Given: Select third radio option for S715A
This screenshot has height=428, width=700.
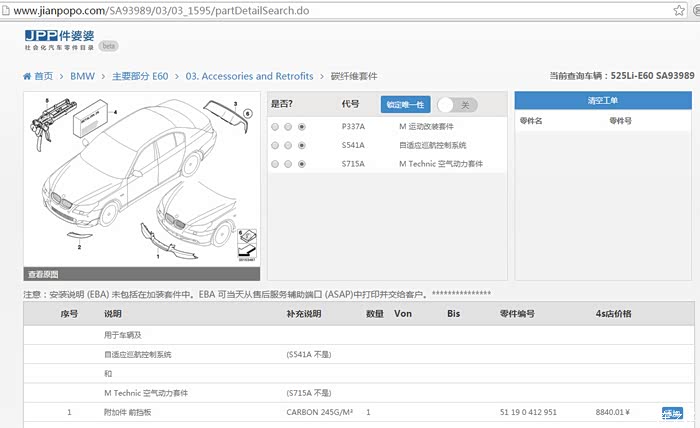Looking at the screenshot, I should coord(302,163).
